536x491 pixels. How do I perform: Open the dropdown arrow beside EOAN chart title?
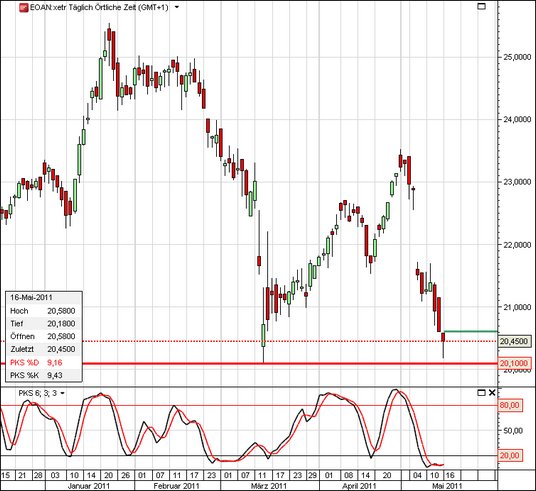tap(177, 7)
